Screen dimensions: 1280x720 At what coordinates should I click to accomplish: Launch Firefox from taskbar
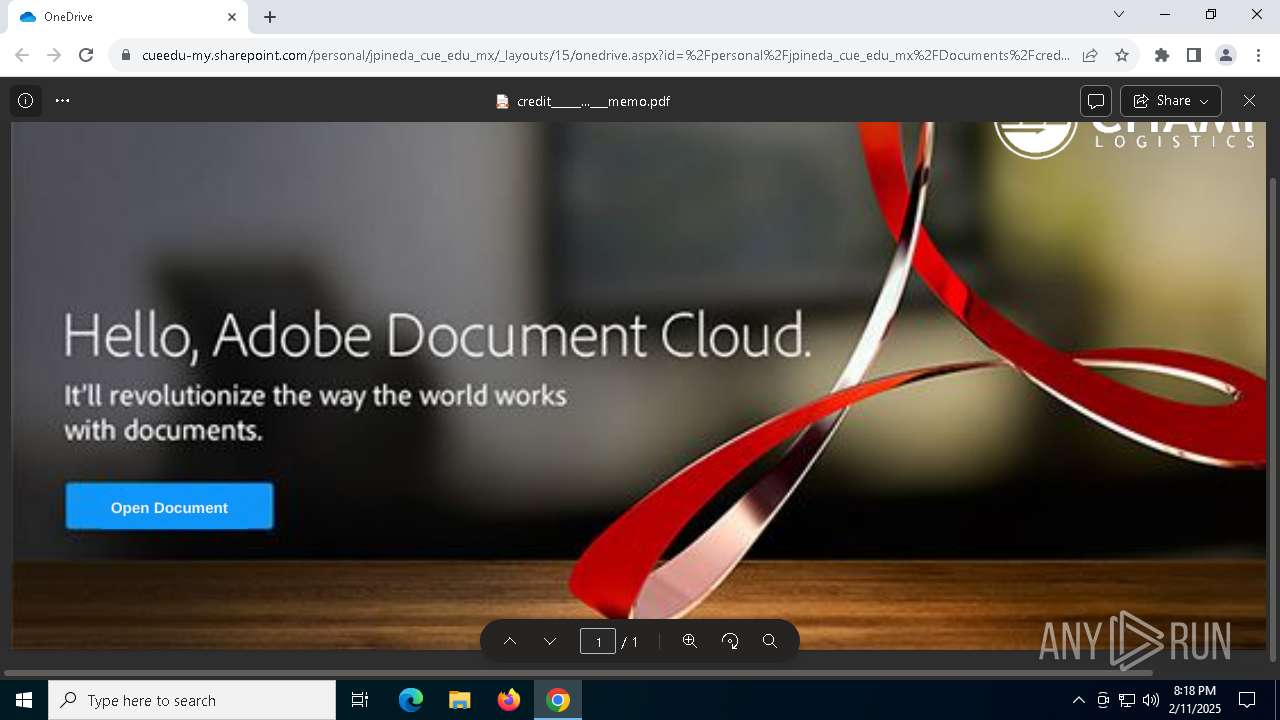tap(509, 700)
